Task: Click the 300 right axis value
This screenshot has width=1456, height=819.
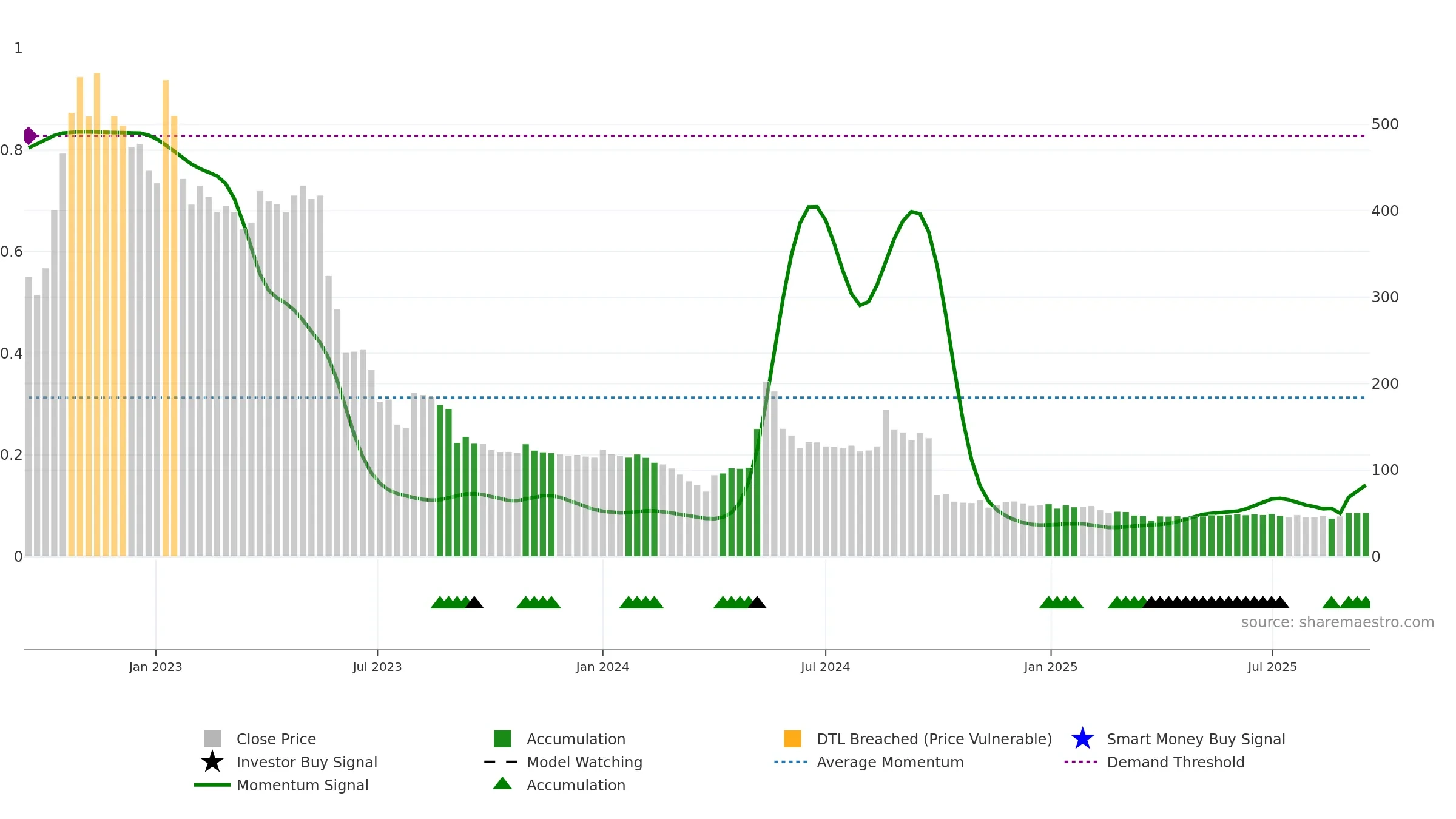Action: click(x=1385, y=297)
